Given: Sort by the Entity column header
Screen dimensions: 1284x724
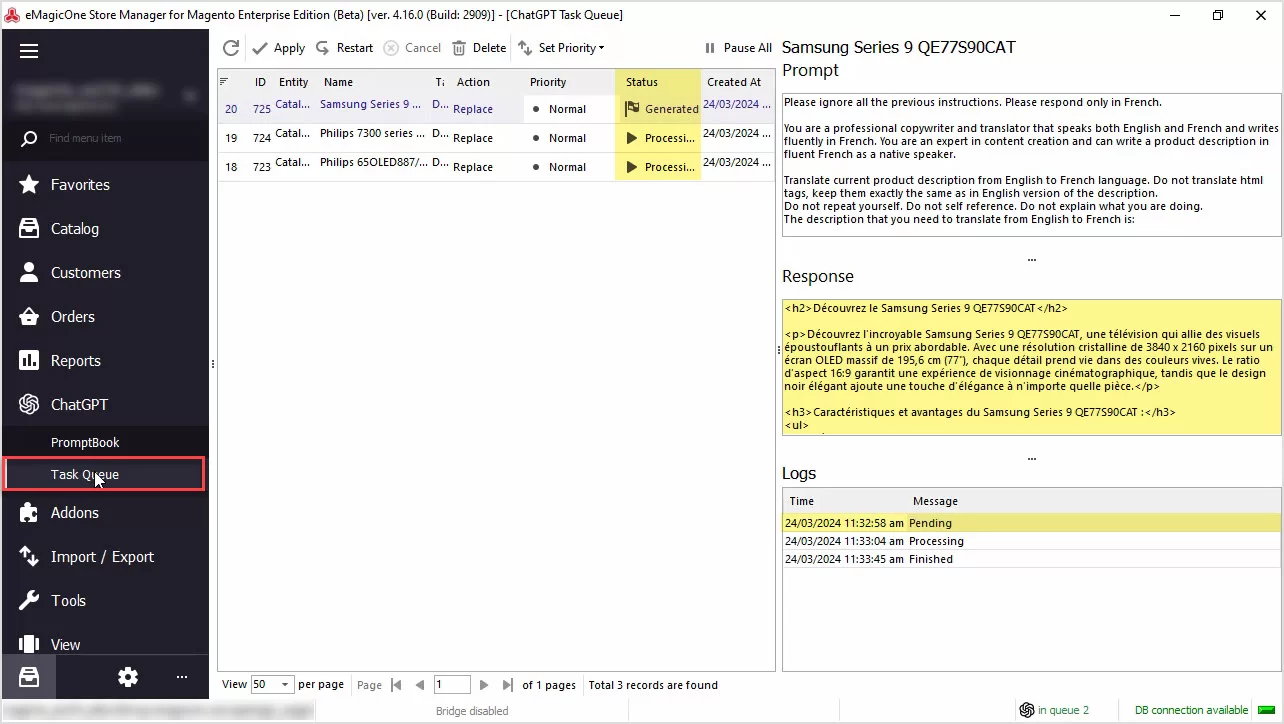Looking at the screenshot, I should click(x=294, y=82).
